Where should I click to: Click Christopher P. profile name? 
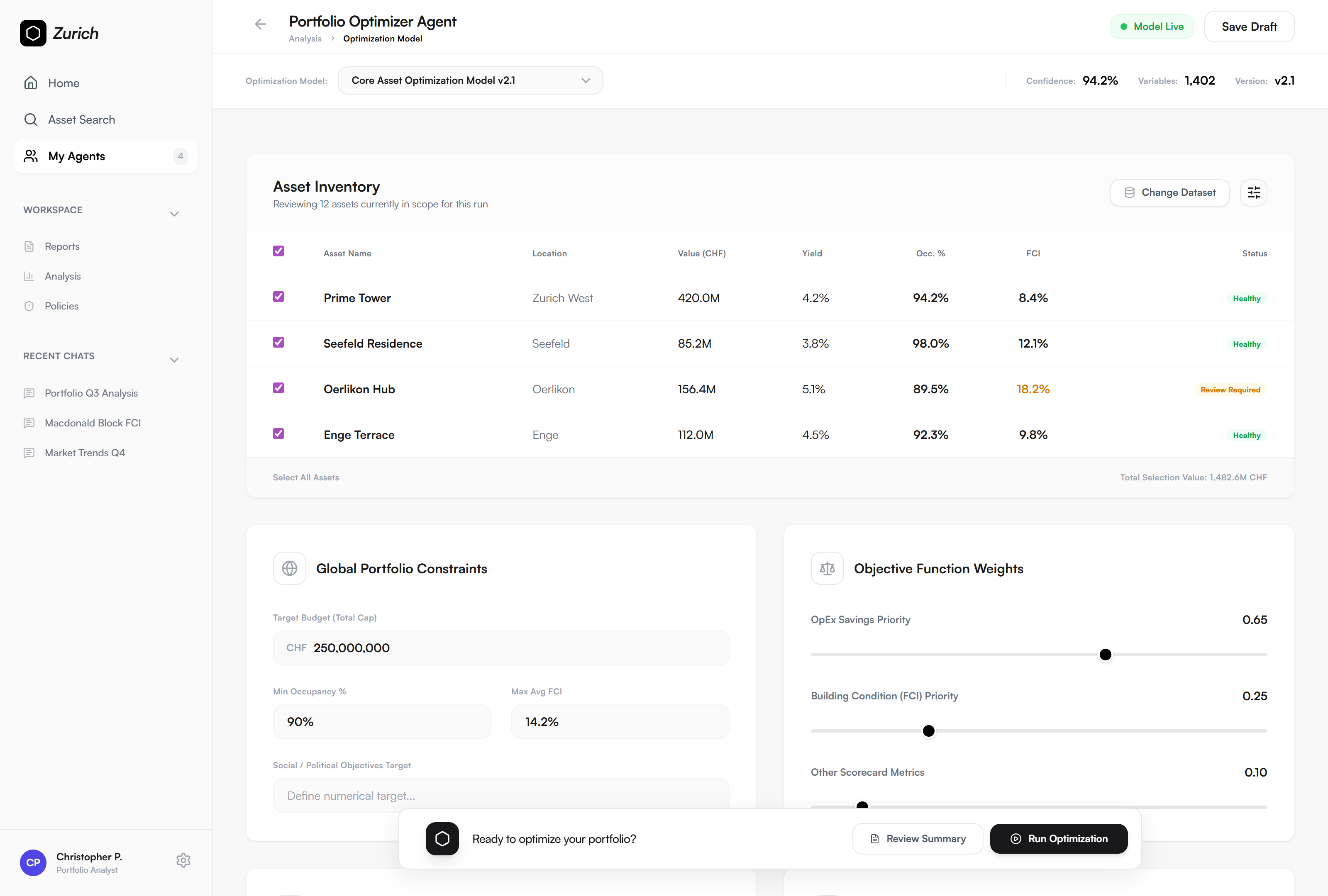coord(89,857)
